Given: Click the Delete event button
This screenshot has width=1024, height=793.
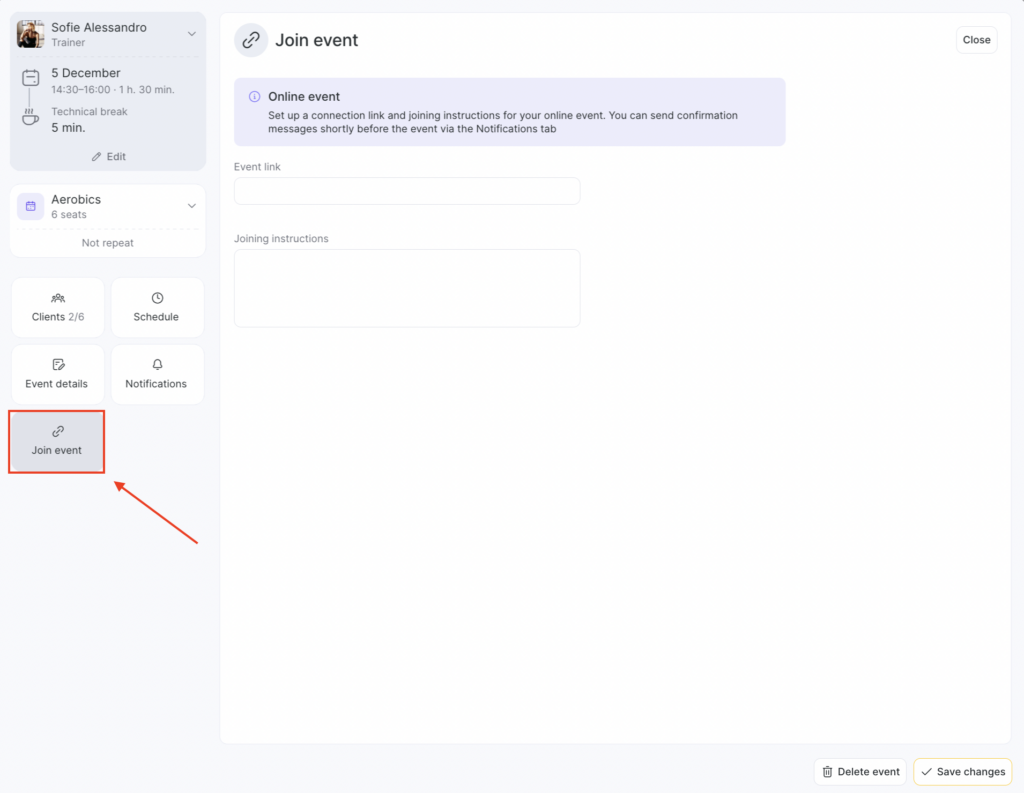Looking at the screenshot, I should tap(860, 772).
